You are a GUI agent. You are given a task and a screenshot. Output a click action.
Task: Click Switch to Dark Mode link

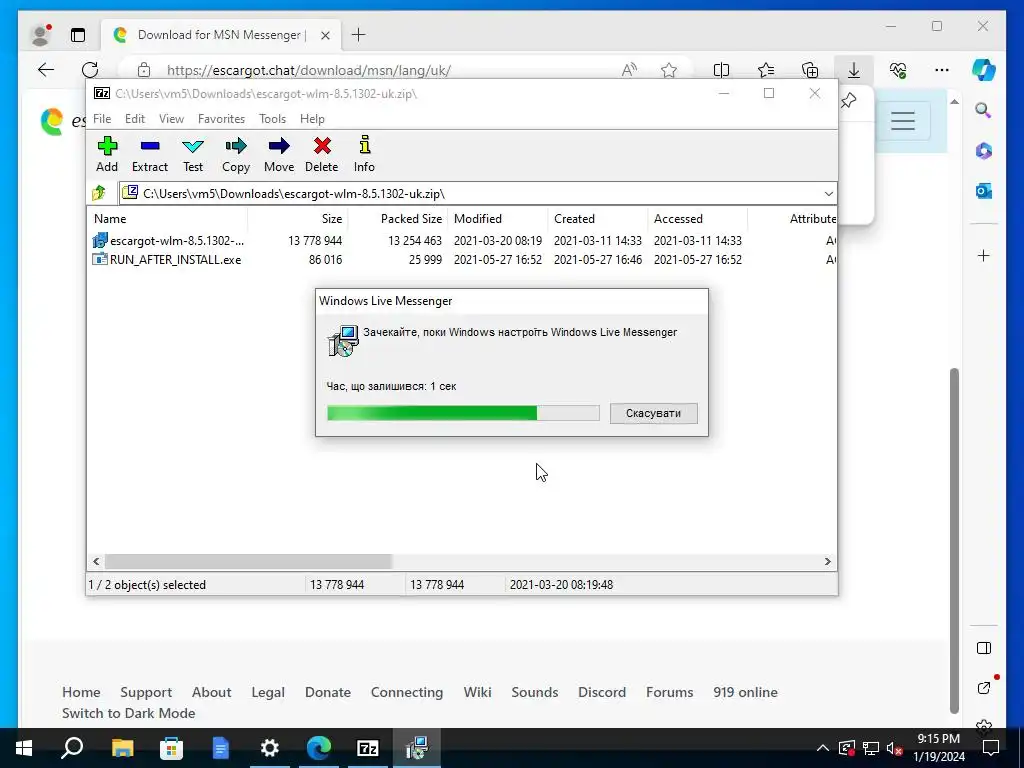[x=129, y=713]
